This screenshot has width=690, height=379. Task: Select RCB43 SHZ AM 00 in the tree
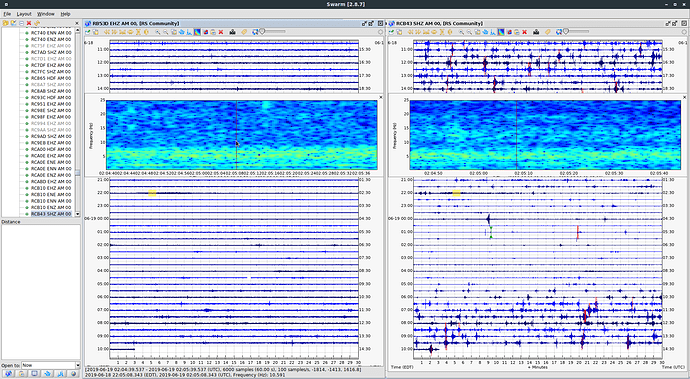click(51, 214)
